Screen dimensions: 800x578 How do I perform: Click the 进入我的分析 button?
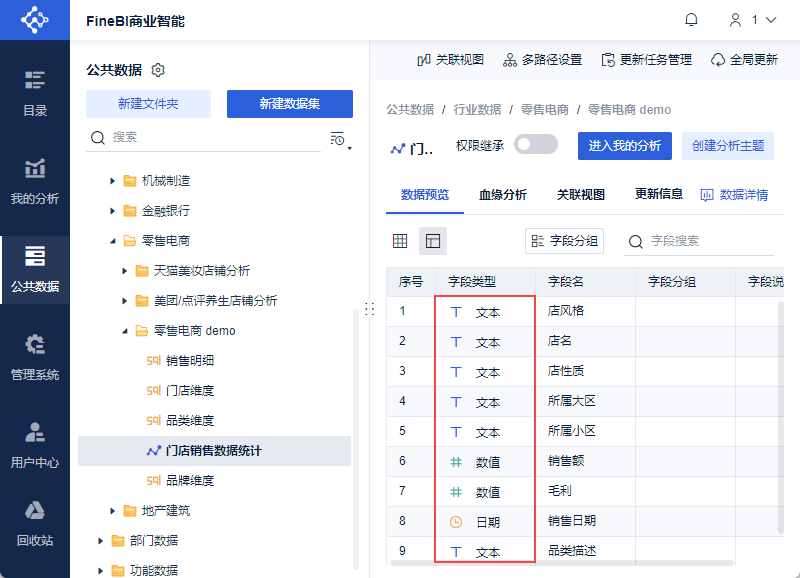[x=625, y=146]
